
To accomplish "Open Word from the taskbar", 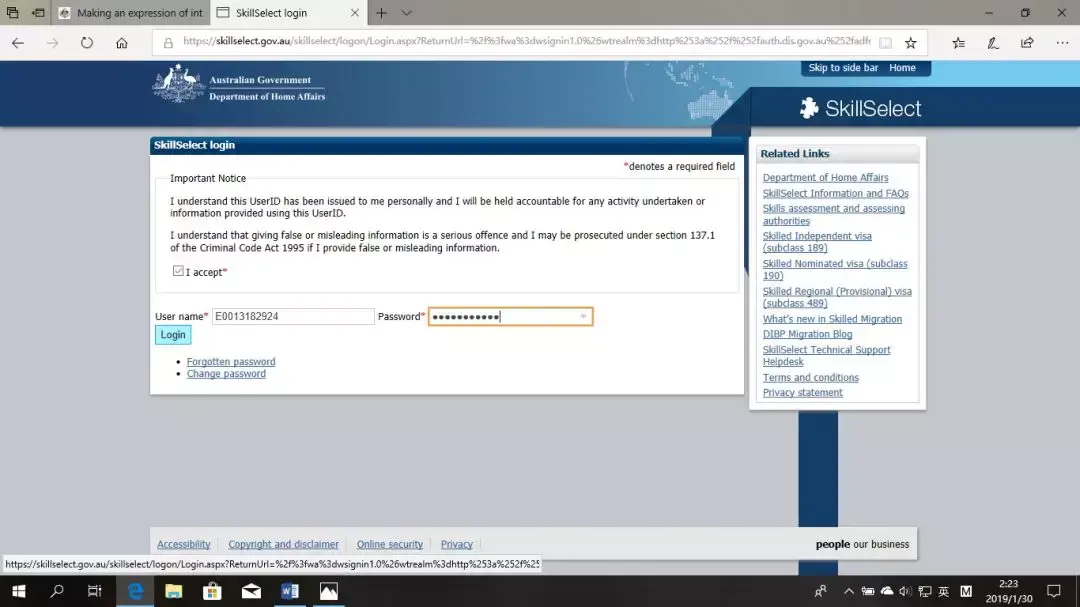I will click(290, 591).
